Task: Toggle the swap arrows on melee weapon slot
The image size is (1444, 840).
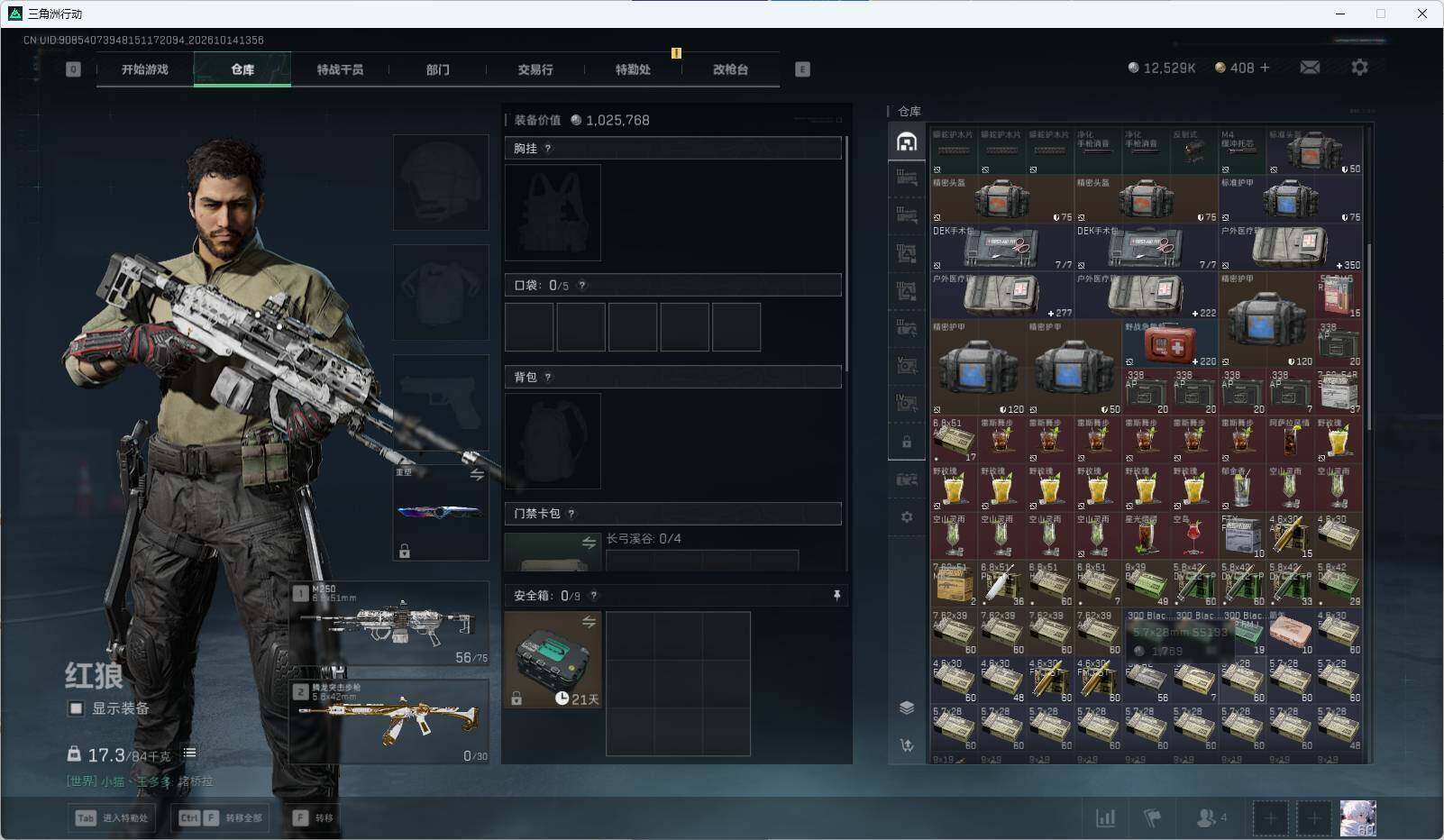Action: point(477,474)
